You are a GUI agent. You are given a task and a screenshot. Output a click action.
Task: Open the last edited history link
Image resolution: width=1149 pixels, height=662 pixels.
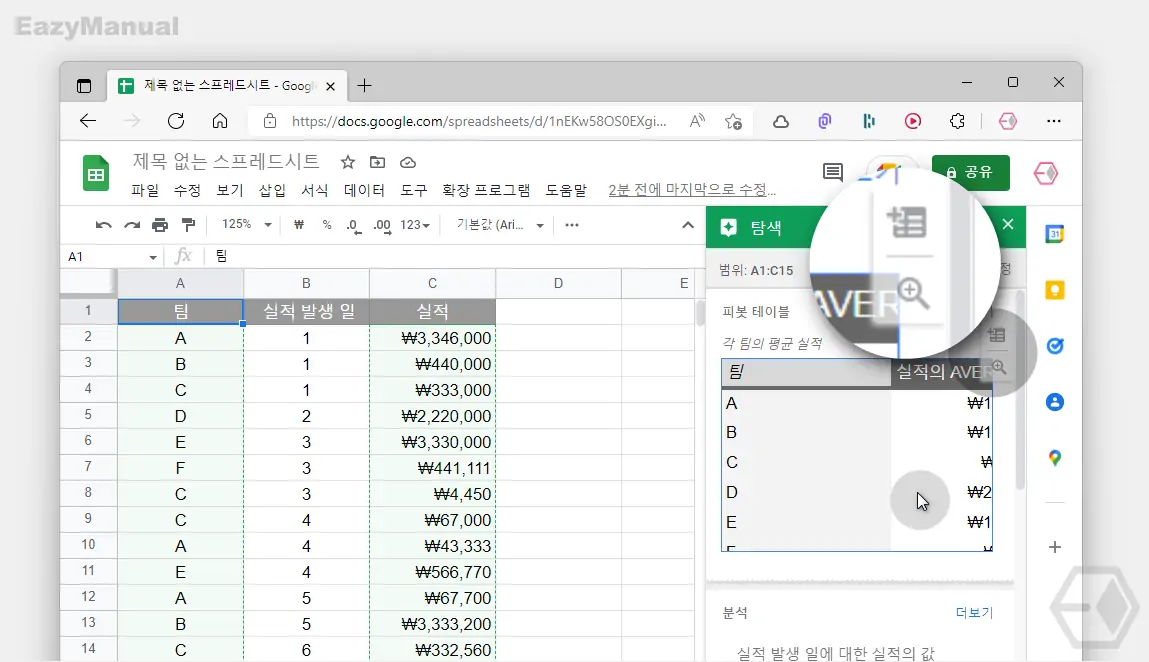[692, 190]
